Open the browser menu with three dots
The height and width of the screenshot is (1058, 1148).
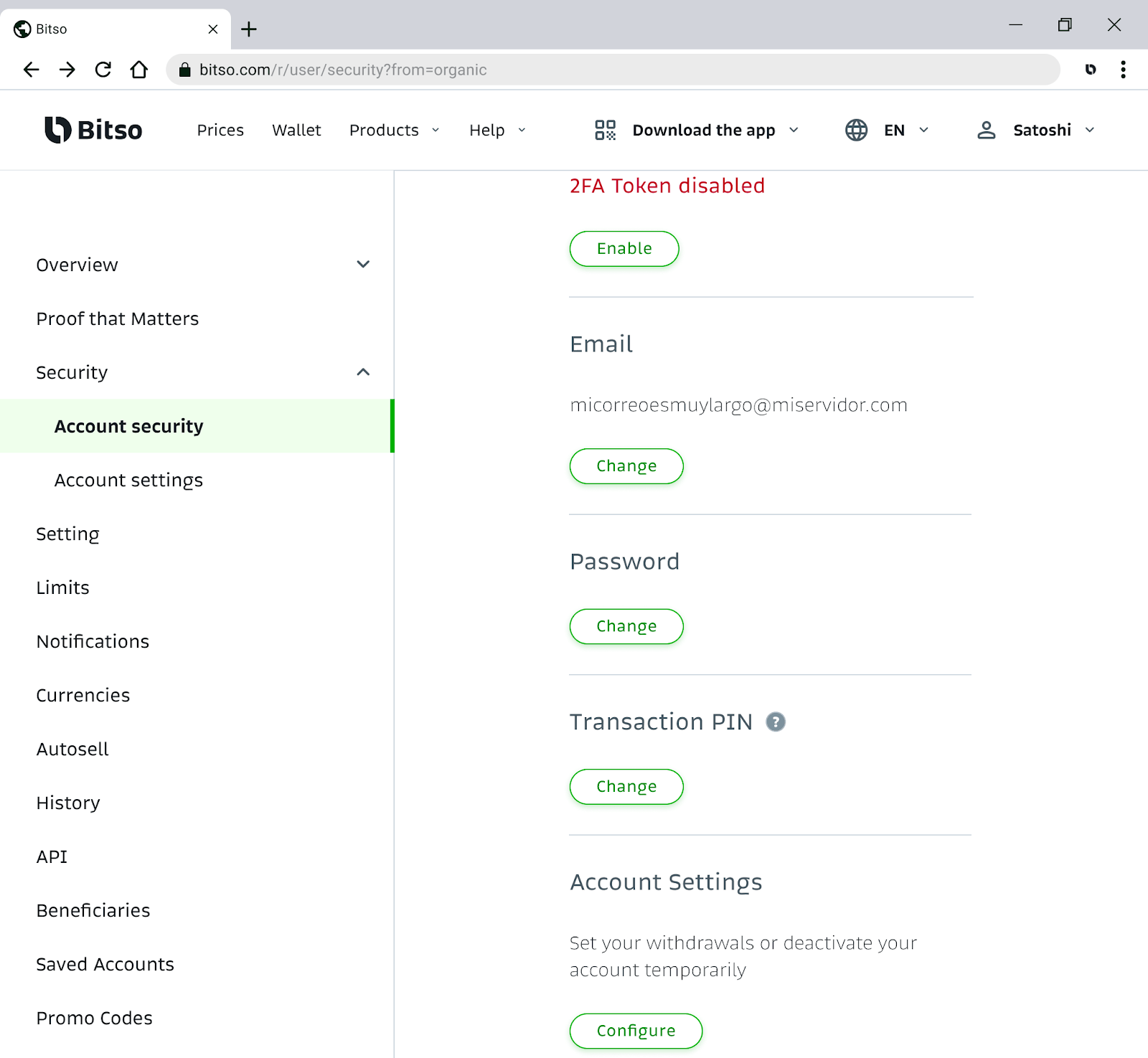coord(1123,70)
